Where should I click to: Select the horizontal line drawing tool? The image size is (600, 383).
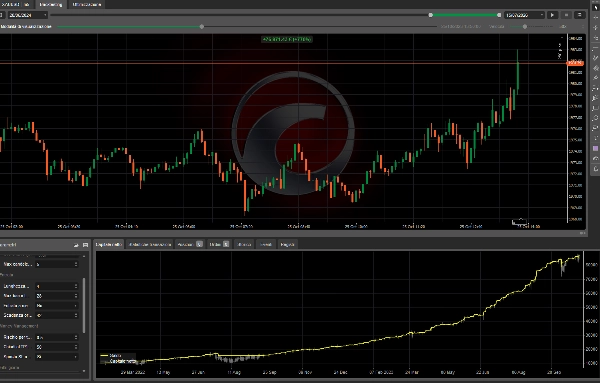[595, 47]
